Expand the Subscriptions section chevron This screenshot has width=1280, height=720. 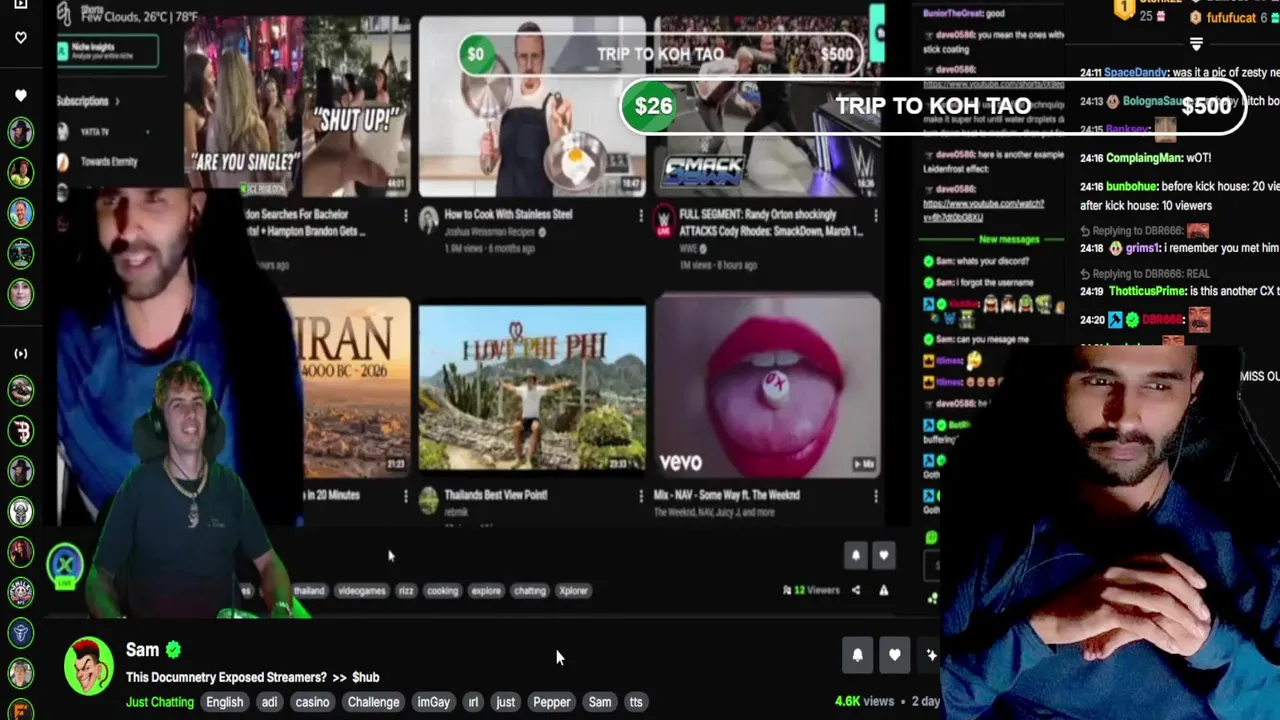tap(117, 101)
